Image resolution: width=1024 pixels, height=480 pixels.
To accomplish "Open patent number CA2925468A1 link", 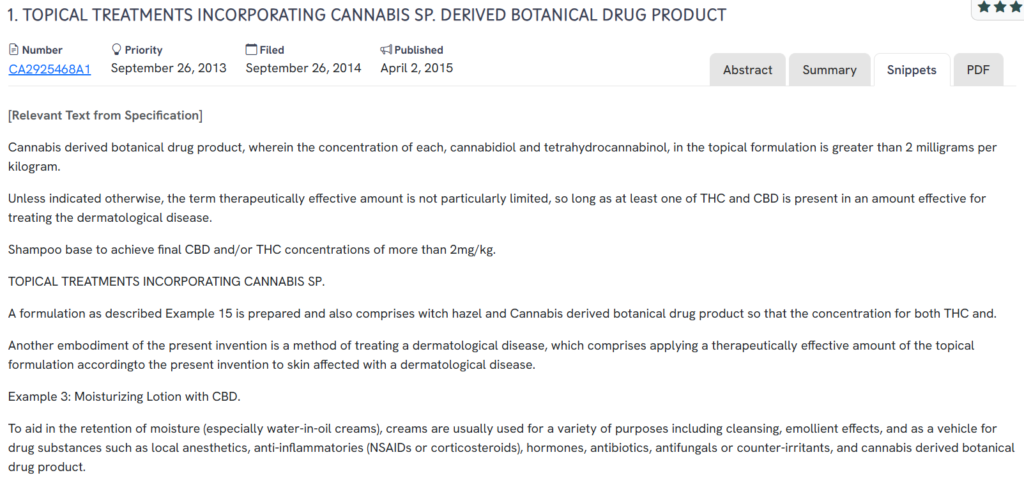I will [x=50, y=69].
